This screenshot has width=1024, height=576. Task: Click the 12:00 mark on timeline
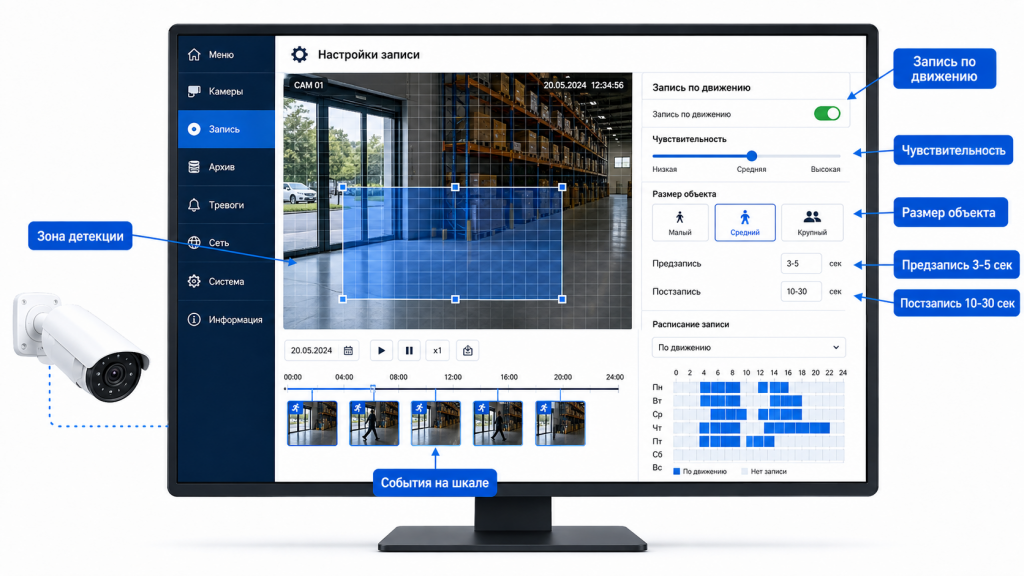(453, 377)
